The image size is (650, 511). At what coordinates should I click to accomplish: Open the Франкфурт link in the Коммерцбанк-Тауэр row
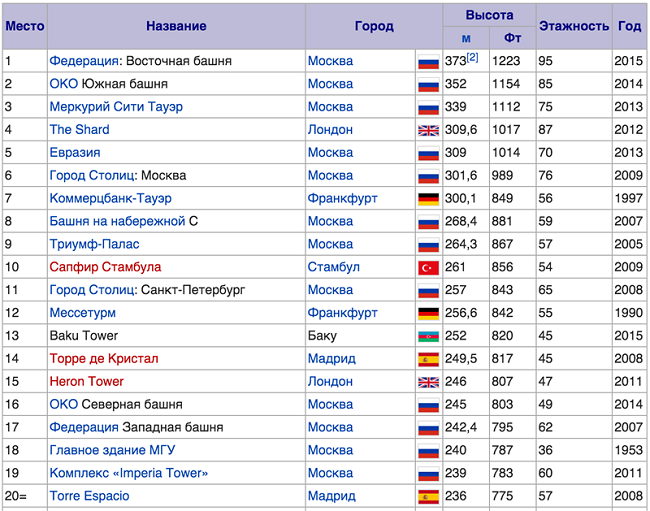click(342, 199)
